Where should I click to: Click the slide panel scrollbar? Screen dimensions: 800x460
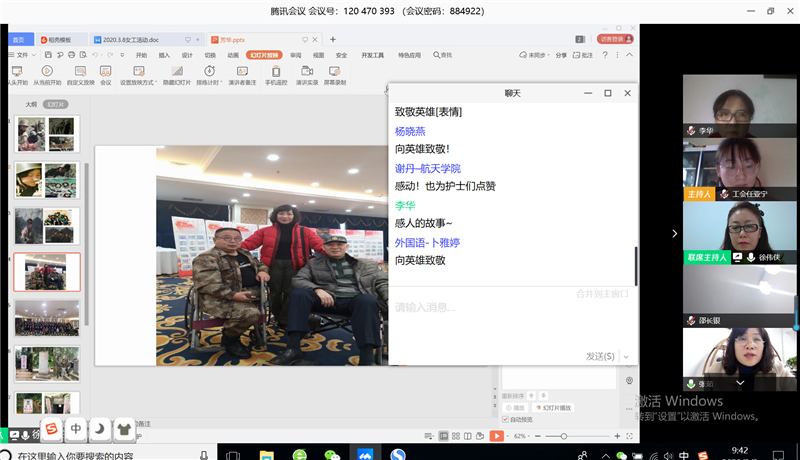[x=86, y=244]
